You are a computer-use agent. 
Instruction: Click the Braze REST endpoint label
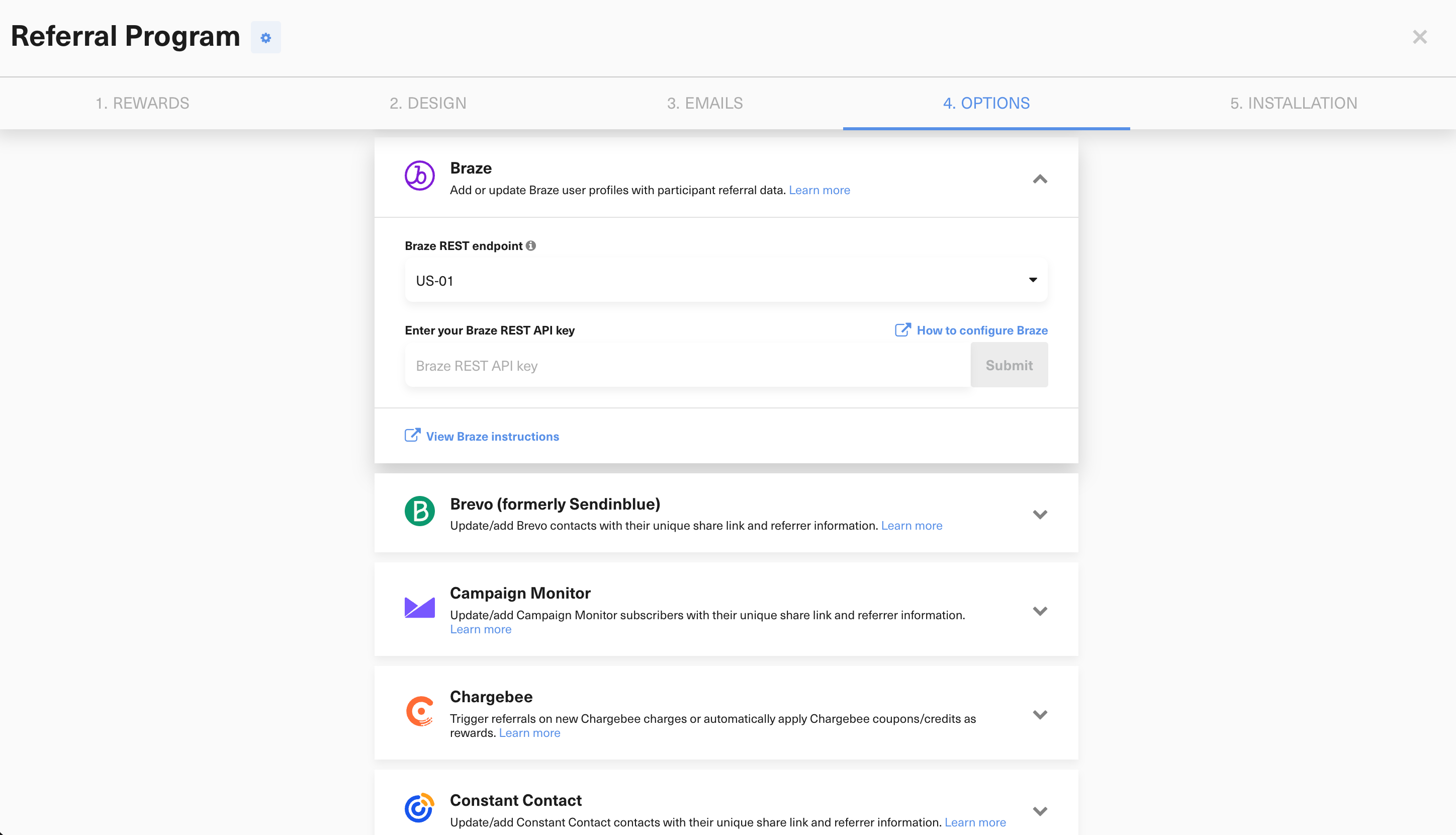463,246
